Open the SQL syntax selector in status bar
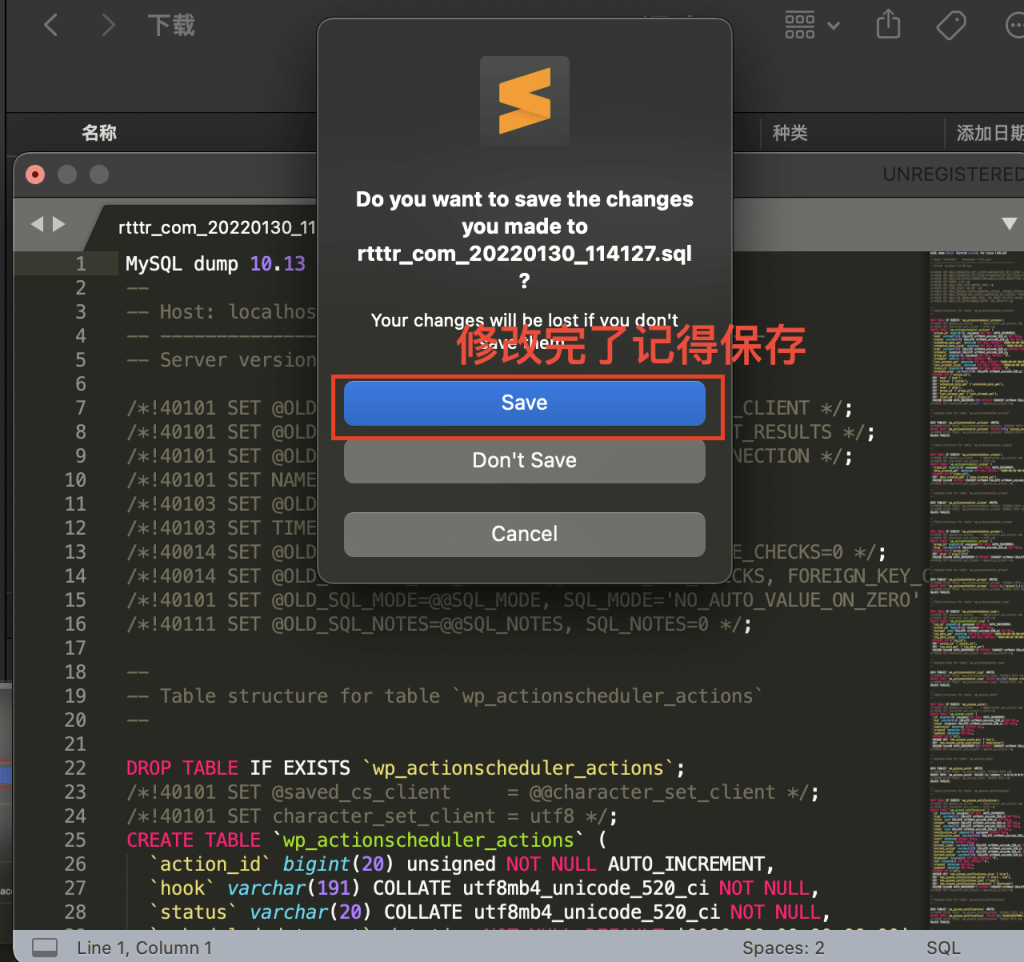1024x962 pixels. click(942, 947)
